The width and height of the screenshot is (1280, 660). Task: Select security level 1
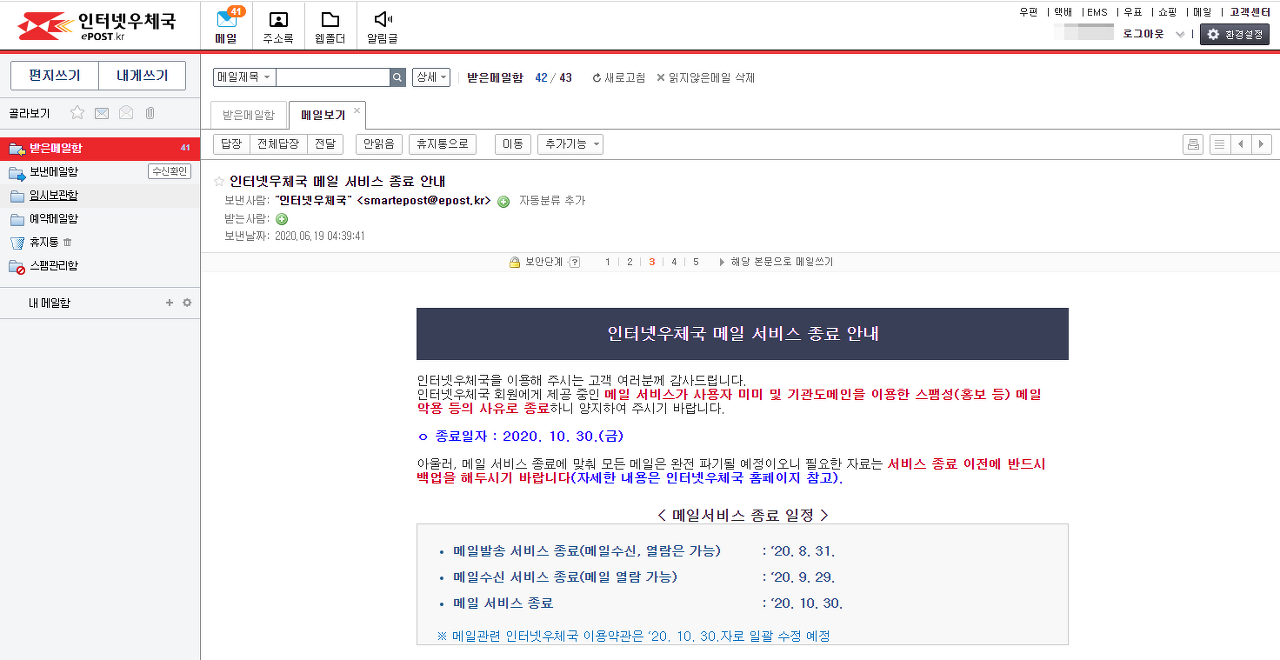607,262
